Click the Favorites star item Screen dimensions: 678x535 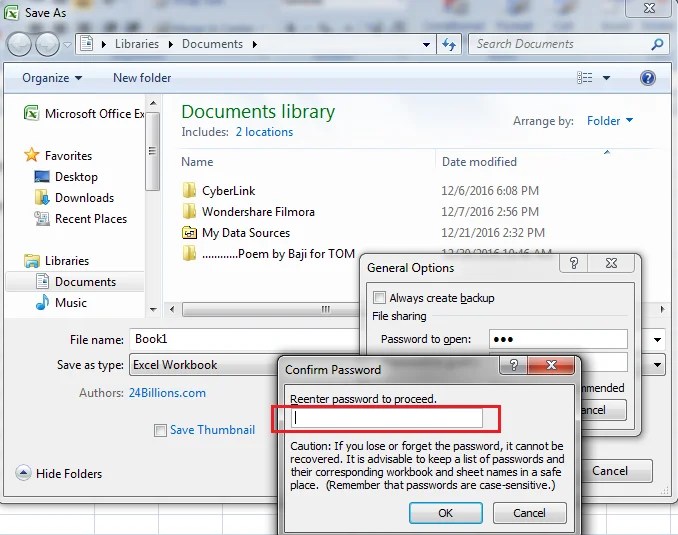[58, 155]
